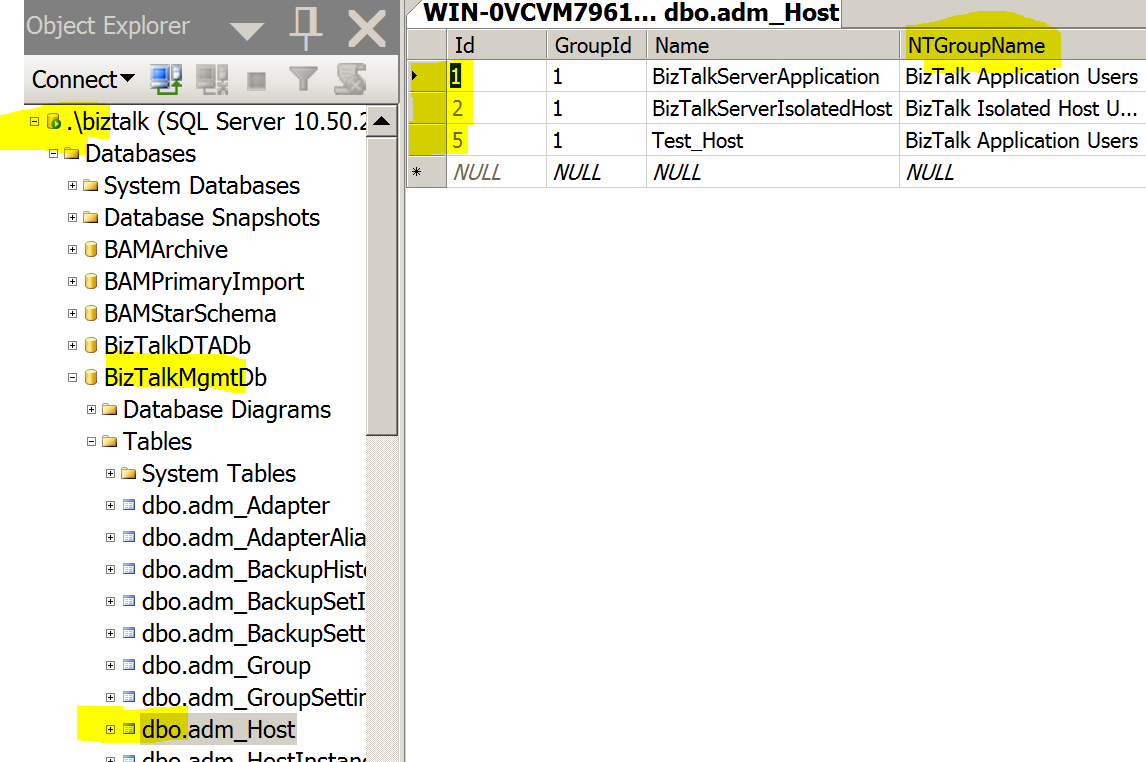Click the NULL cell under Name column
The height and width of the screenshot is (762, 1146).
pyautogui.click(x=773, y=172)
